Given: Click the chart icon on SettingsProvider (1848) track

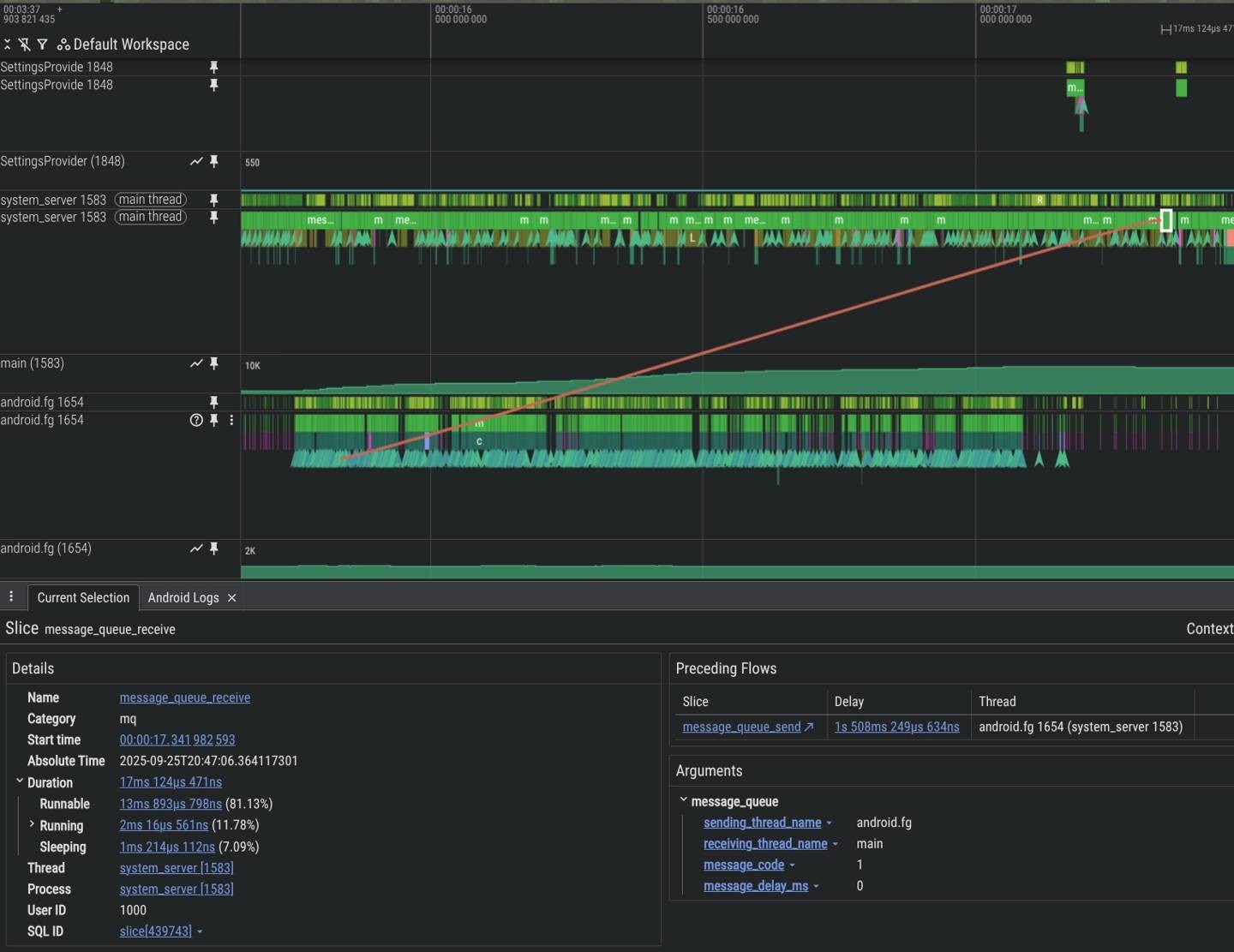Looking at the screenshot, I should [196, 161].
